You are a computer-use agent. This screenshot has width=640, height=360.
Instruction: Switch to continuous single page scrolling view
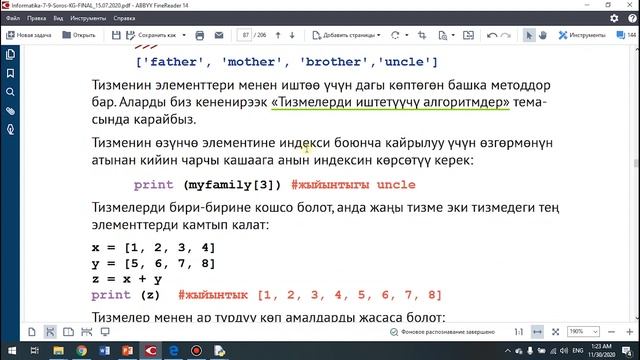50,332
